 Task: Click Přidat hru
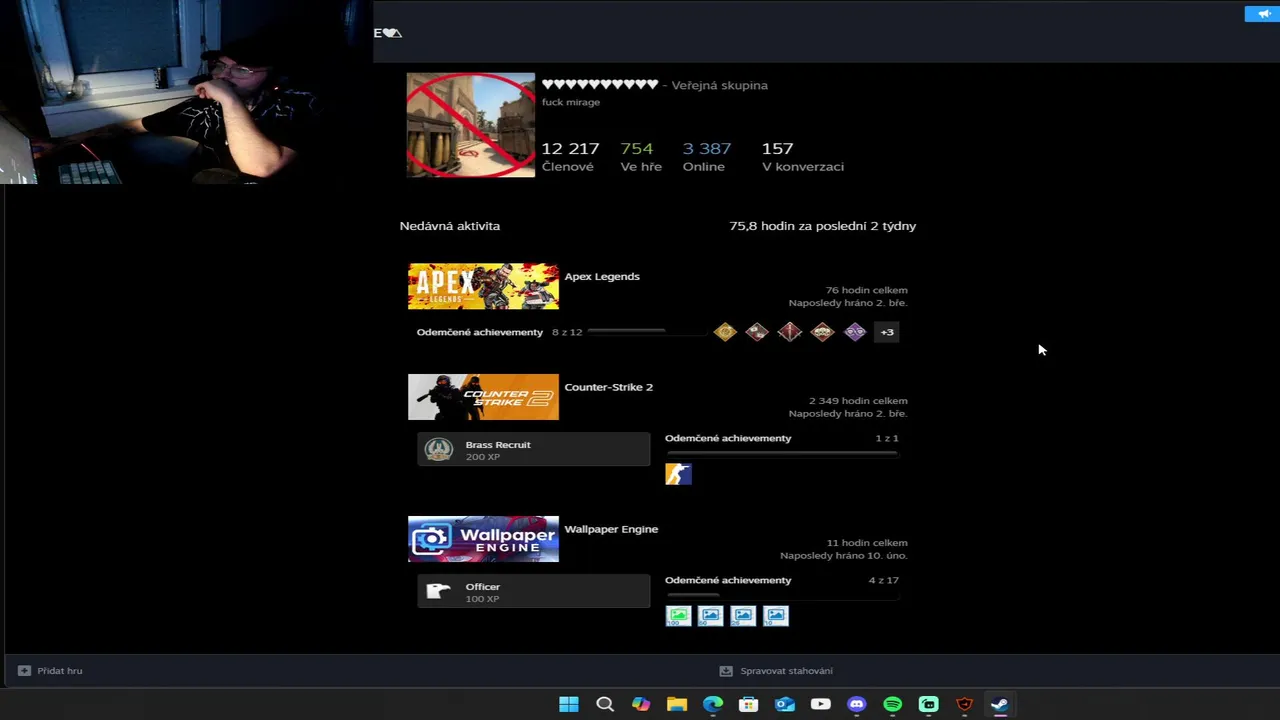tap(60, 671)
